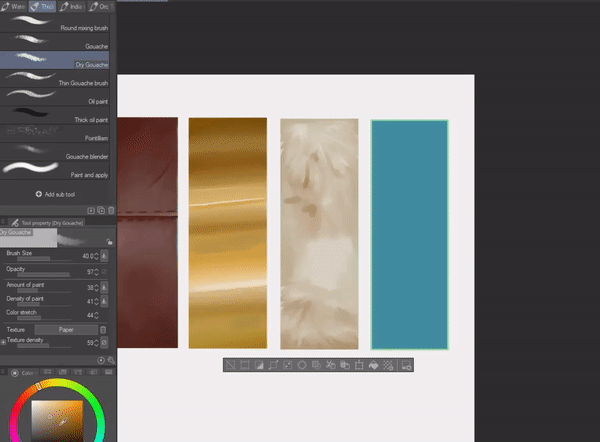Shrink selected area using launcher icon

288,365
